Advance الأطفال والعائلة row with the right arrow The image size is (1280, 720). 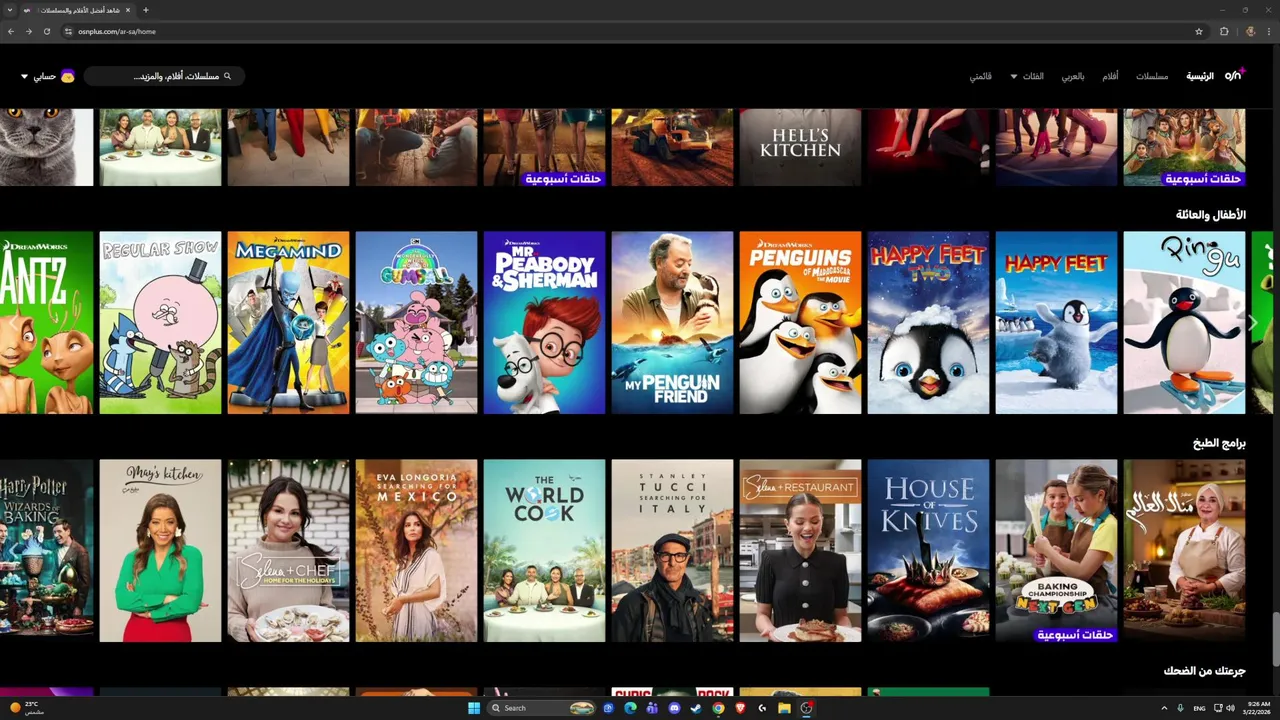click(x=1252, y=323)
